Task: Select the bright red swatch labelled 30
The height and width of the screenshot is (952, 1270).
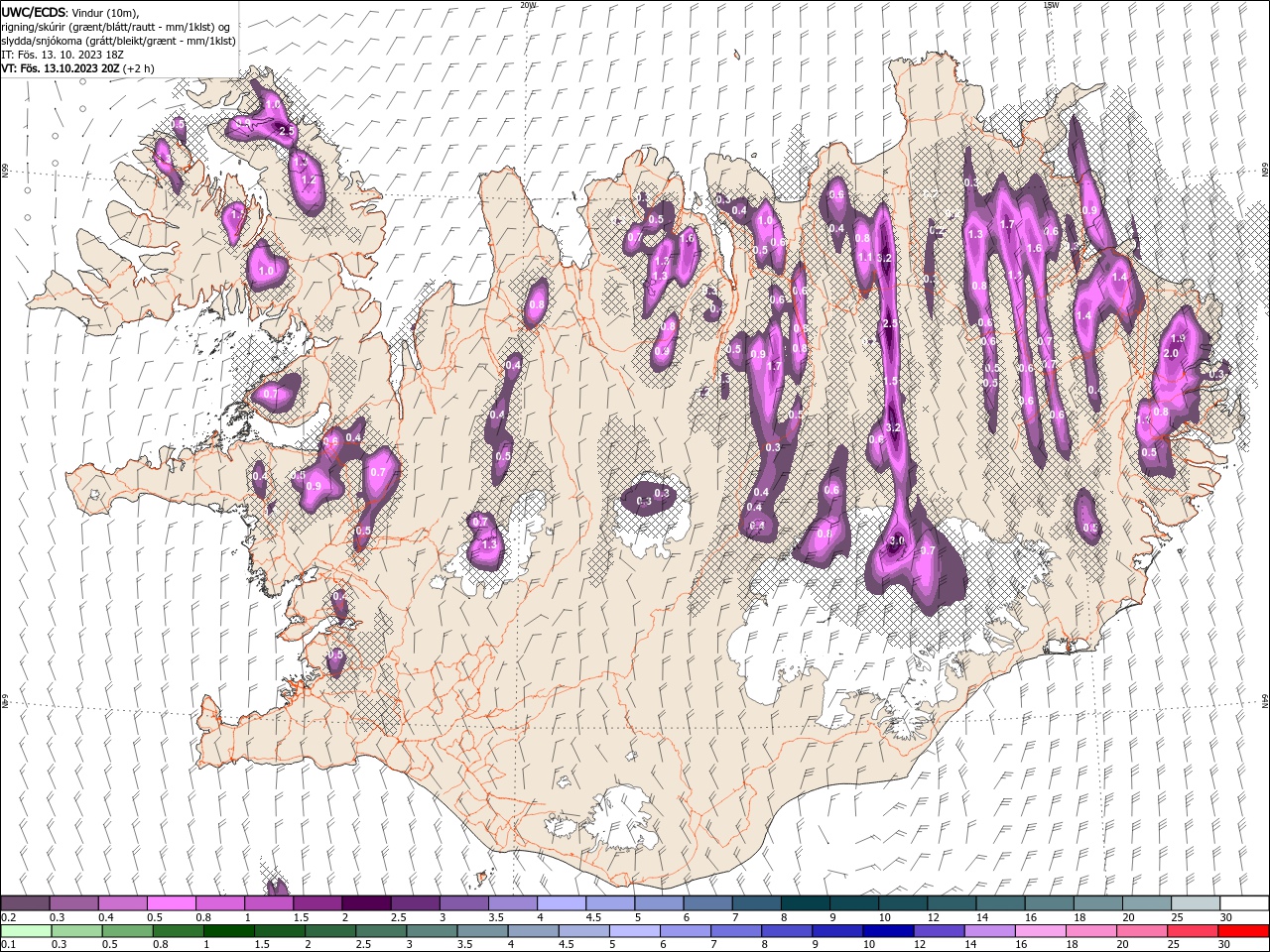Action: click(1243, 931)
